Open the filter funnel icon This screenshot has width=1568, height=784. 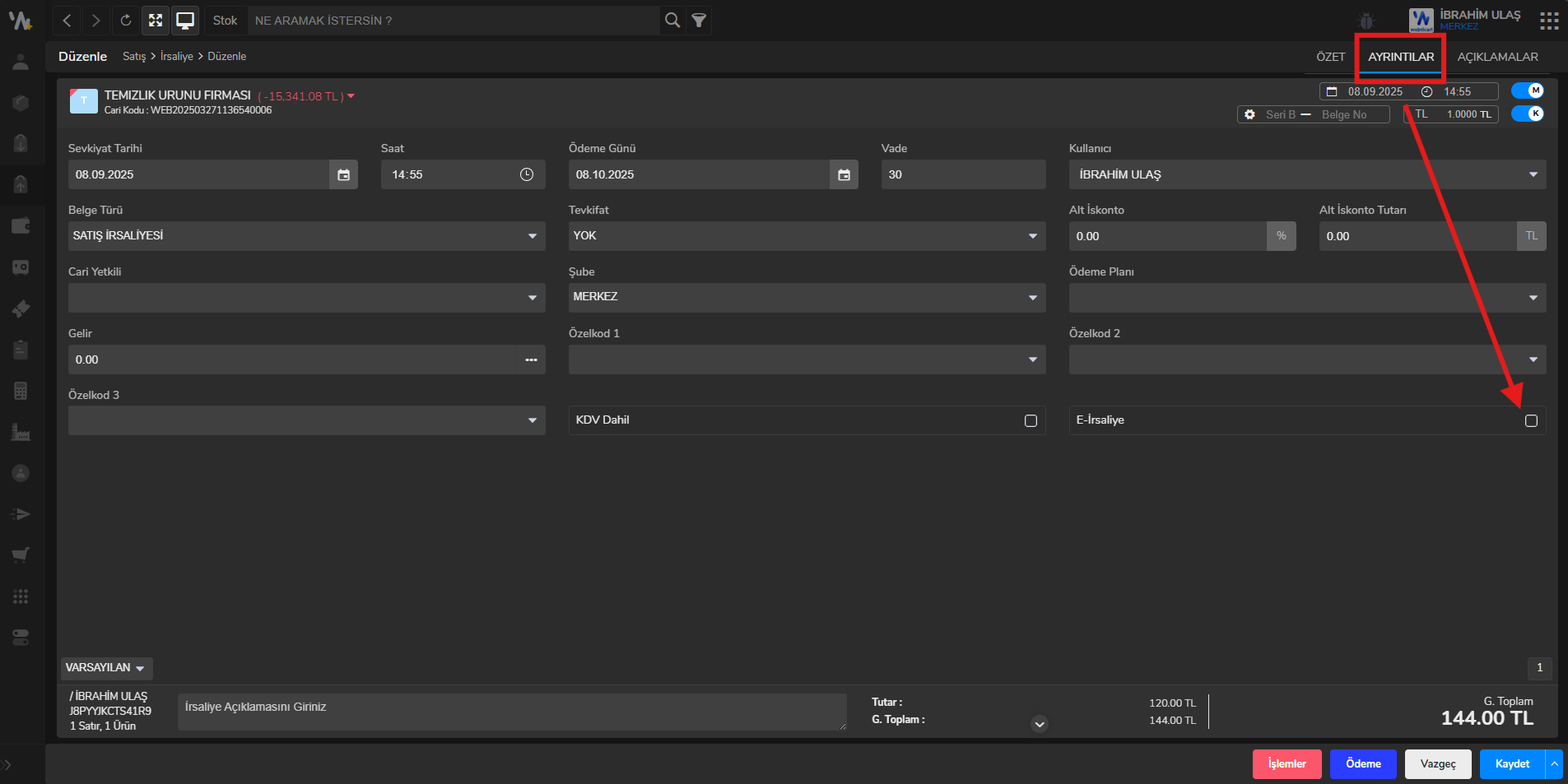699,21
